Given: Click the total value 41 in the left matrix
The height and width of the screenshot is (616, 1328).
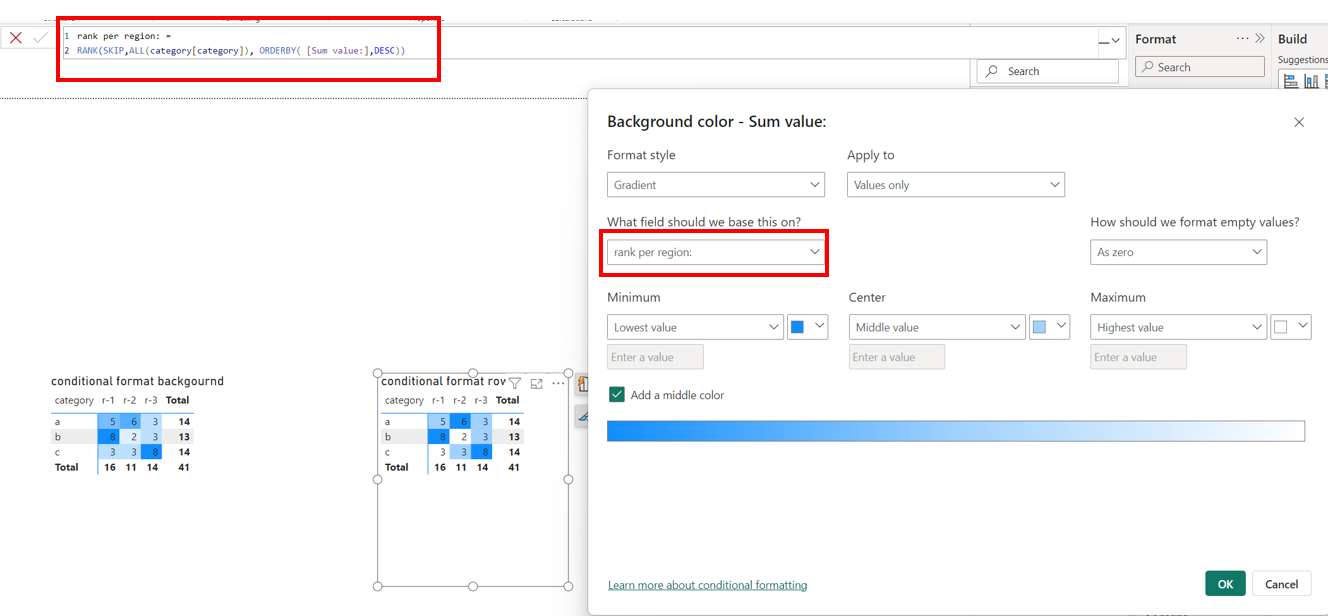Looking at the screenshot, I should point(184,467).
